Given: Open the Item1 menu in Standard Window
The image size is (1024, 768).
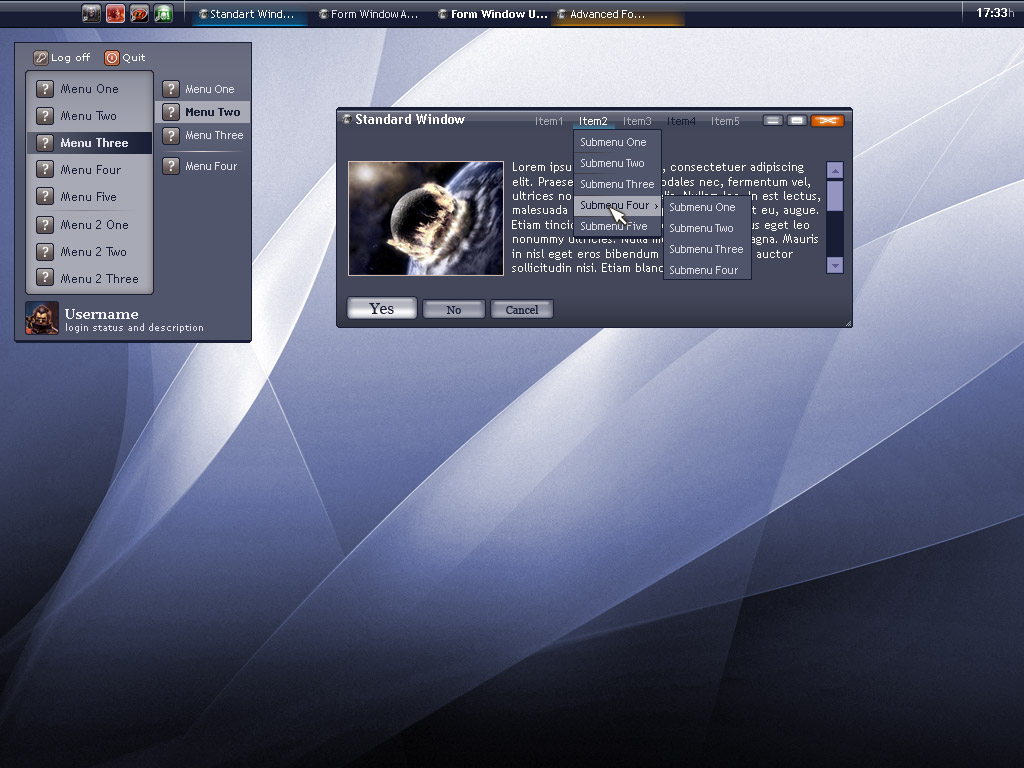Looking at the screenshot, I should click(549, 121).
